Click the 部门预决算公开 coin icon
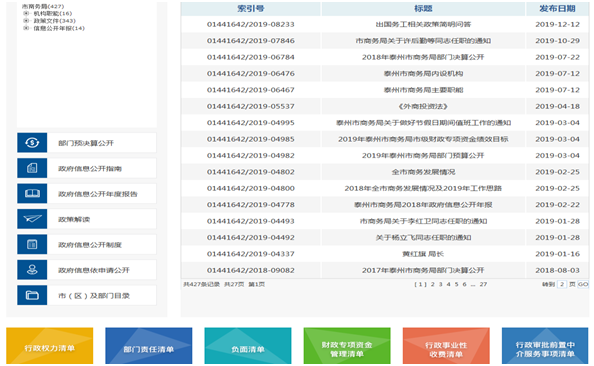 (x=32, y=142)
